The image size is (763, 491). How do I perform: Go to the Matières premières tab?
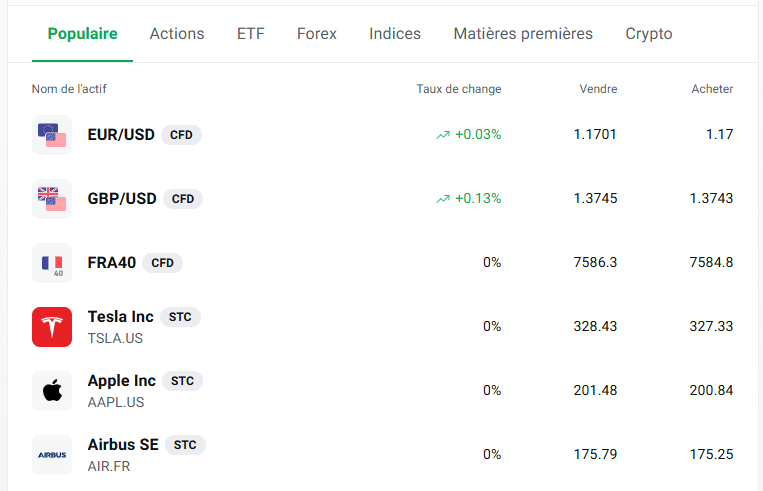[523, 34]
